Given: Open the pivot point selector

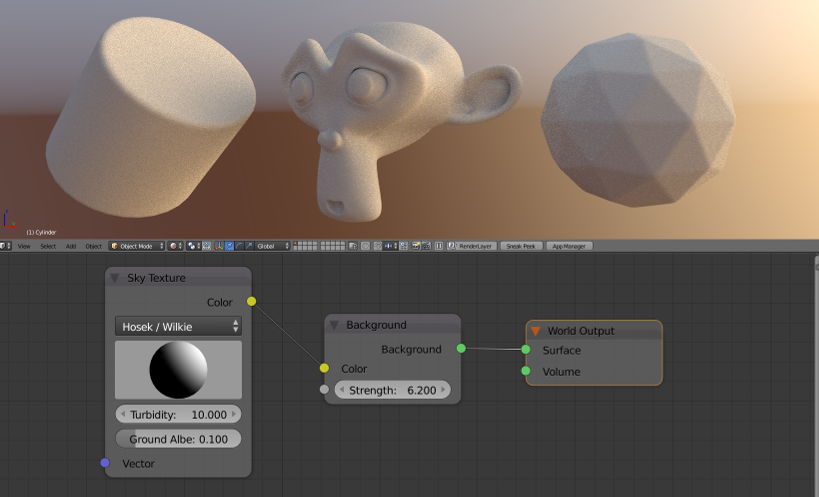Looking at the screenshot, I should 192,246.
